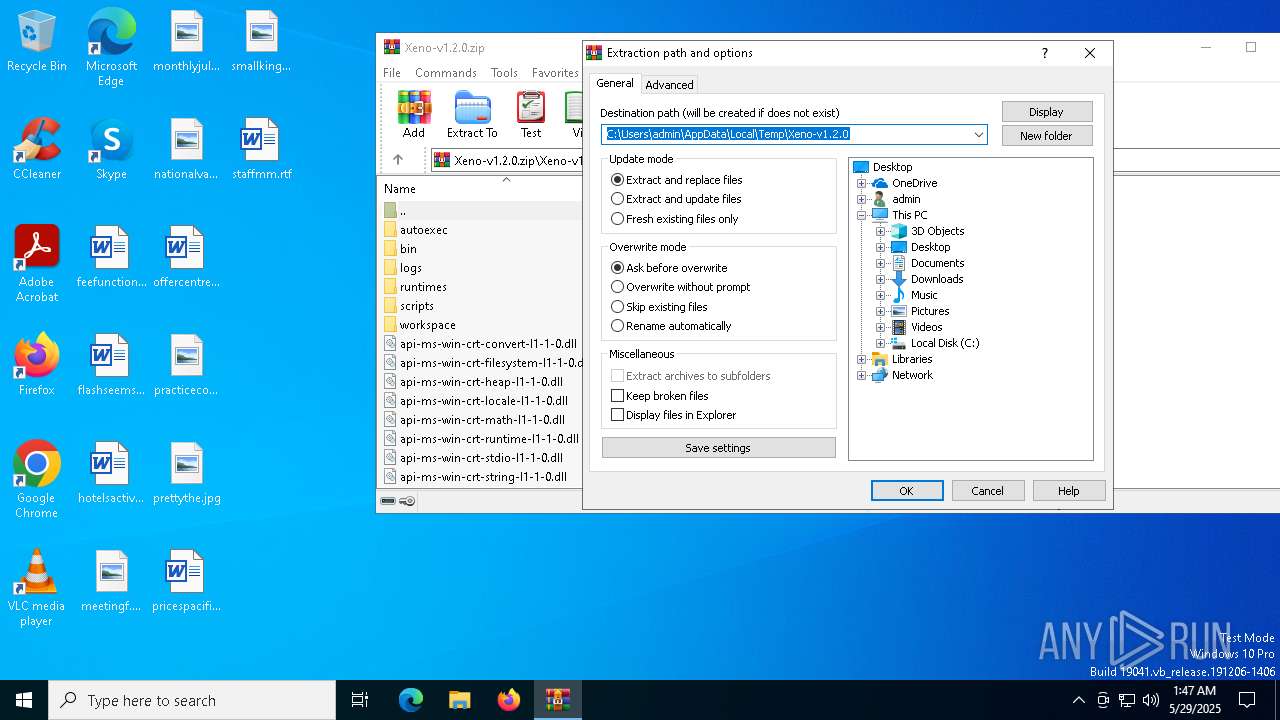
Task: Select the Skype desktop shortcut
Action: [x=111, y=149]
